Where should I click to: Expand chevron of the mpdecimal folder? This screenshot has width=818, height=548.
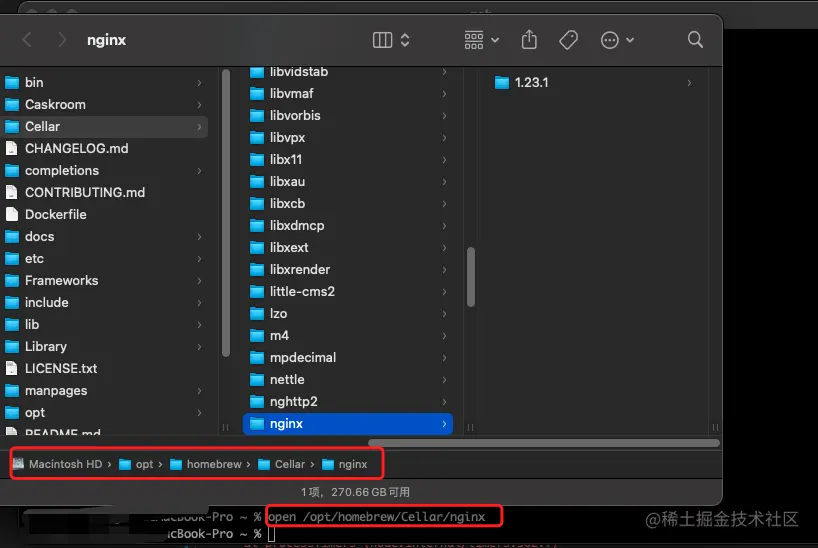(x=444, y=358)
